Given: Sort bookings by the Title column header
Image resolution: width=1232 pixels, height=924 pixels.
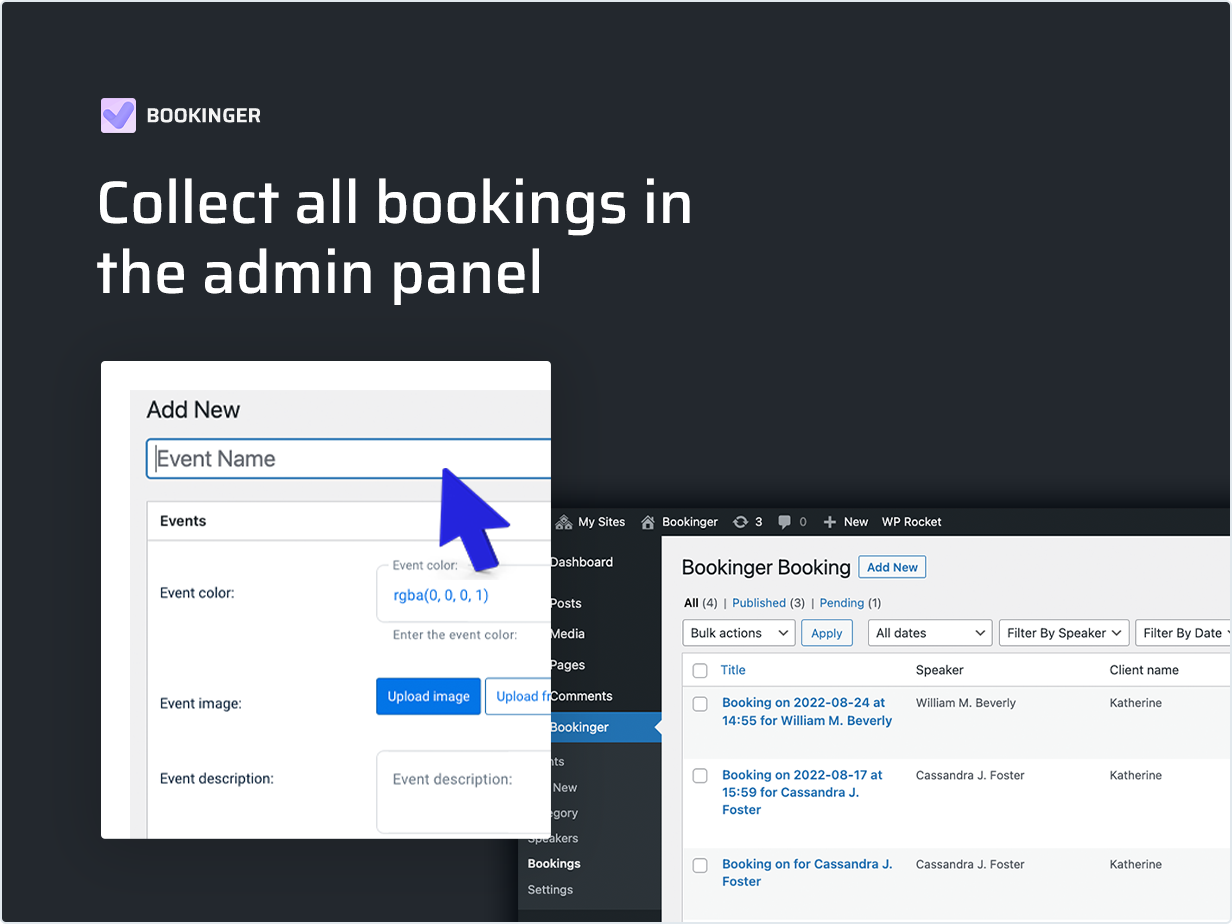Looking at the screenshot, I should pyautogui.click(x=733, y=670).
